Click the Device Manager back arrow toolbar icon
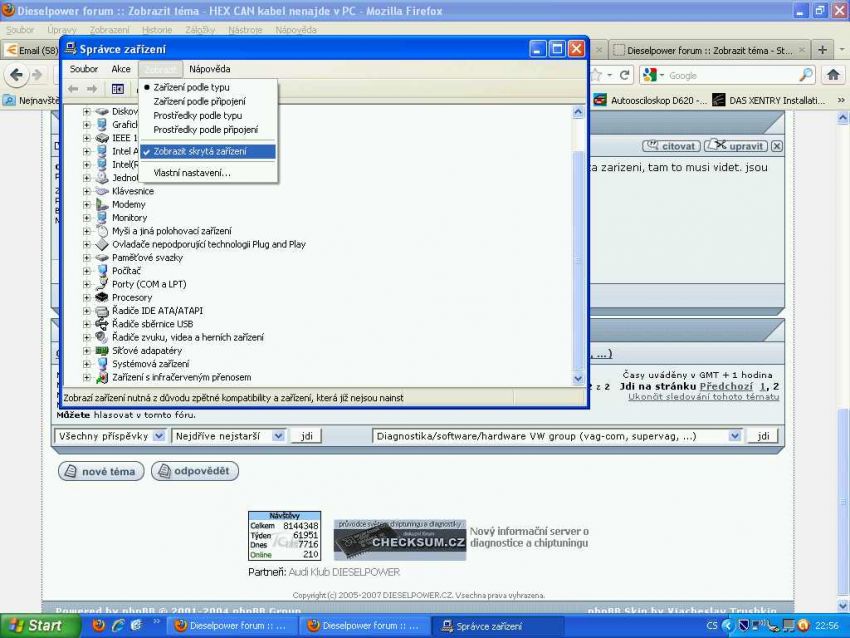 tap(74, 88)
